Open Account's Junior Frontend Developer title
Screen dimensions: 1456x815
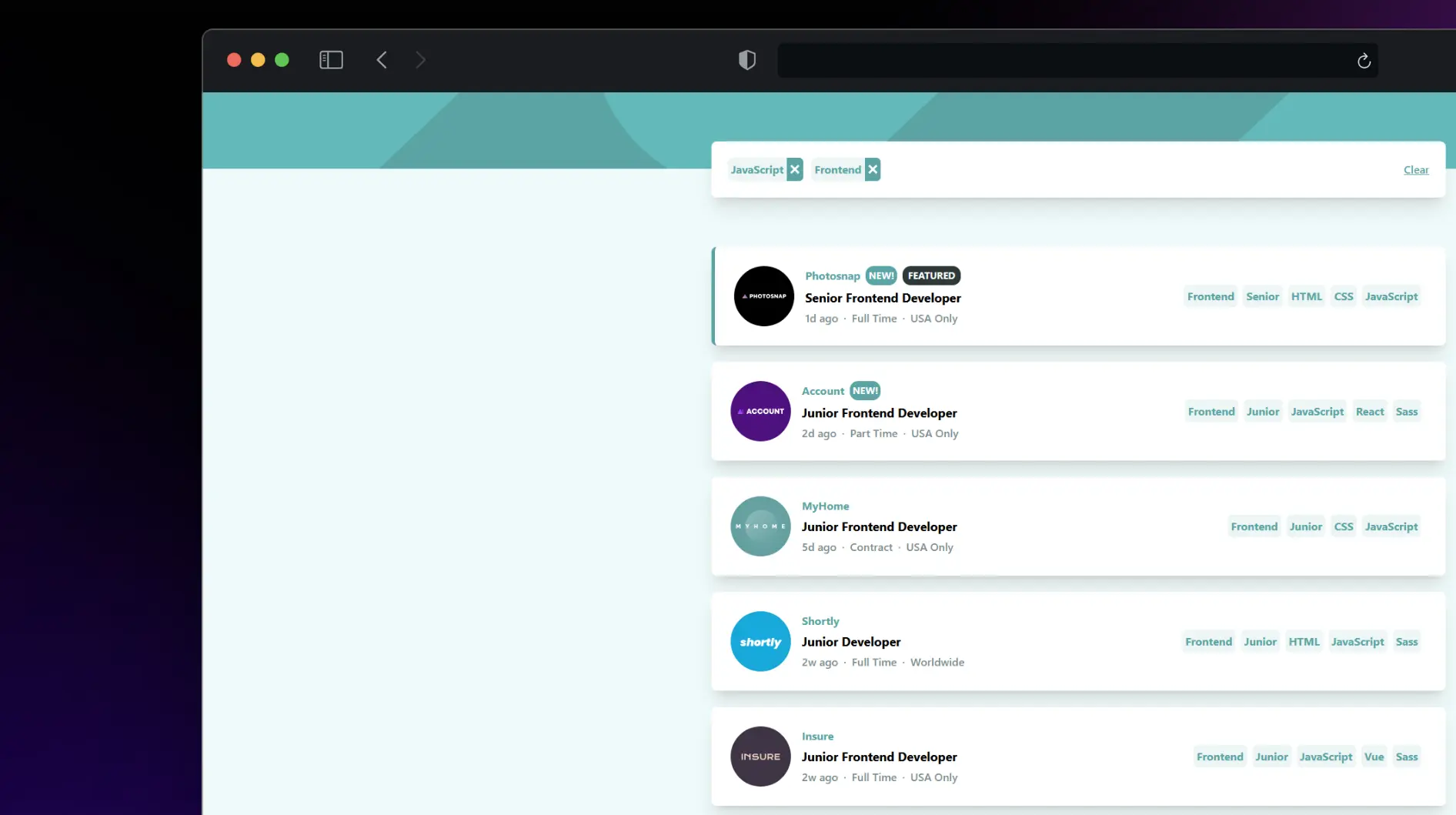(879, 413)
